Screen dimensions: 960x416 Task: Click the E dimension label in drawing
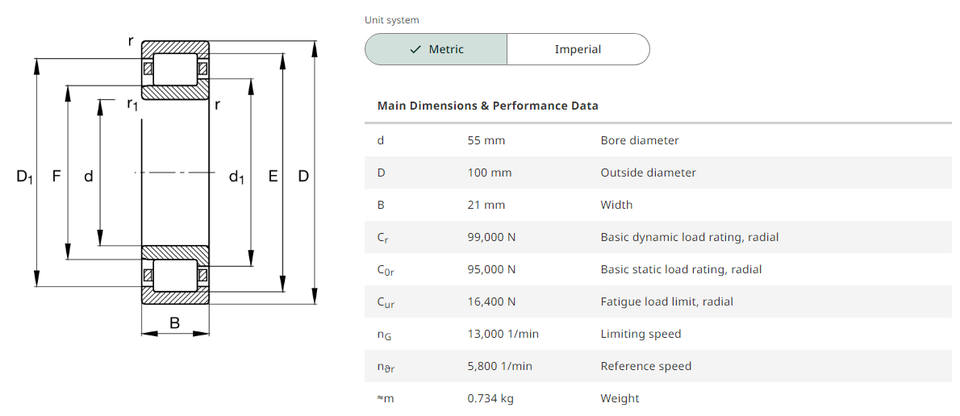(x=273, y=177)
